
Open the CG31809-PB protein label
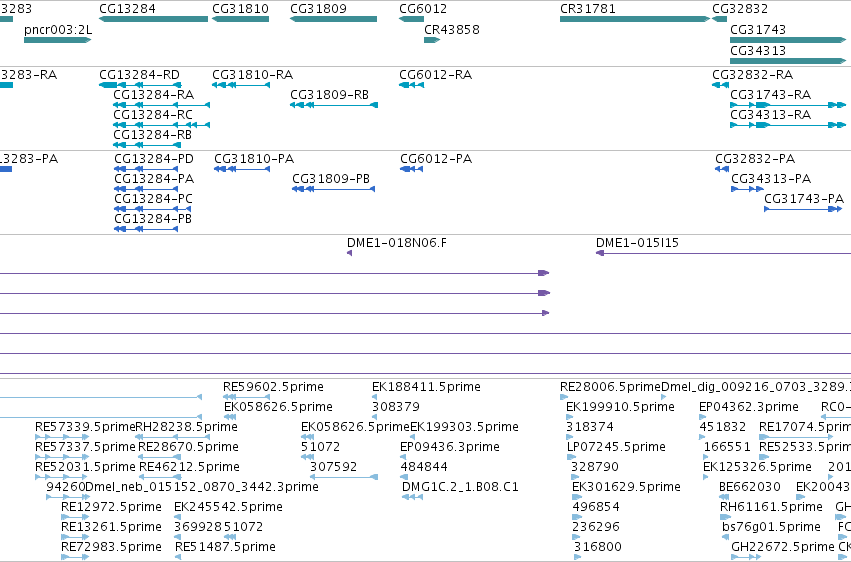(331, 178)
